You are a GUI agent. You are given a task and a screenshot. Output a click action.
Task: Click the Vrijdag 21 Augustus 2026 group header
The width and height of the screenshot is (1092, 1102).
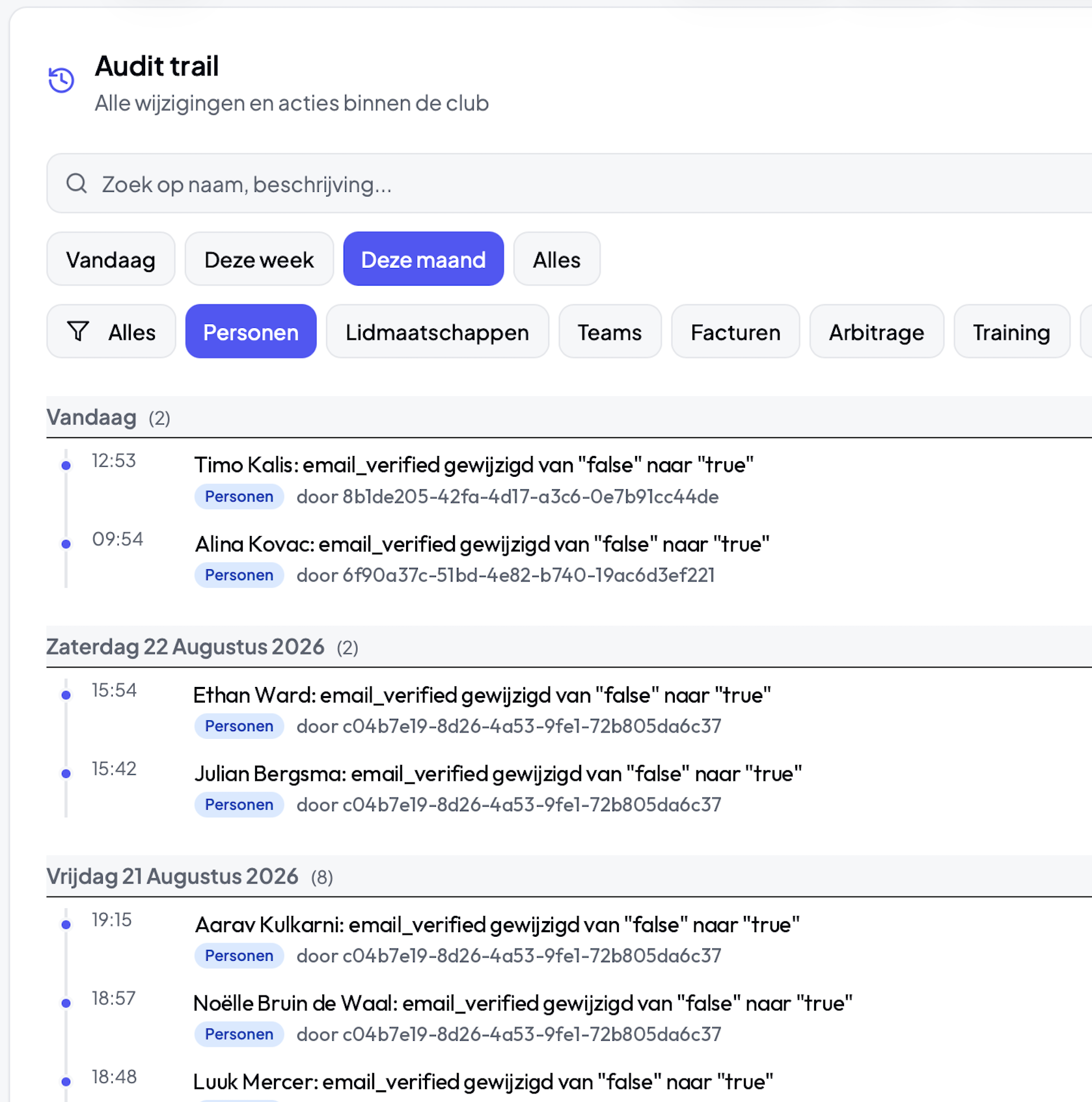click(569, 876)
